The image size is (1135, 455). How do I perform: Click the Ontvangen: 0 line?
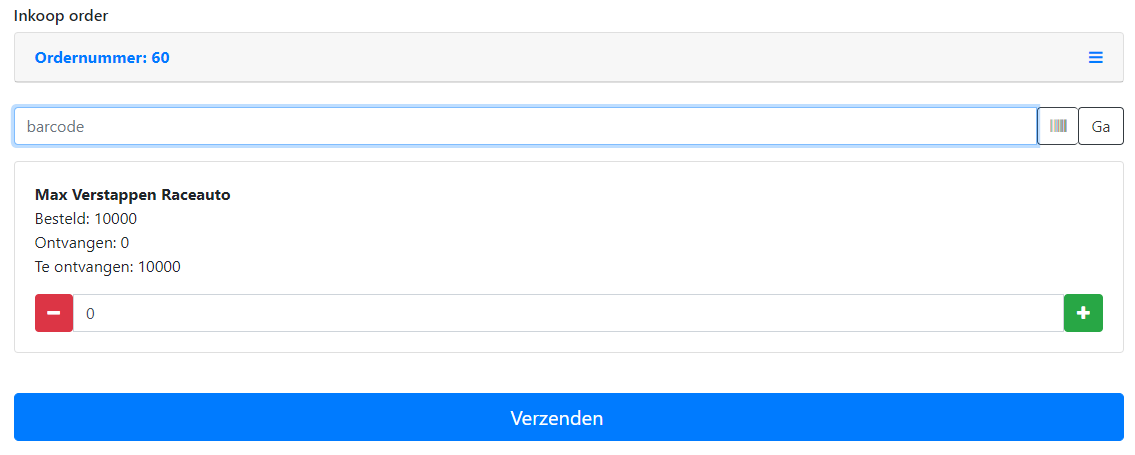(82, 243)
